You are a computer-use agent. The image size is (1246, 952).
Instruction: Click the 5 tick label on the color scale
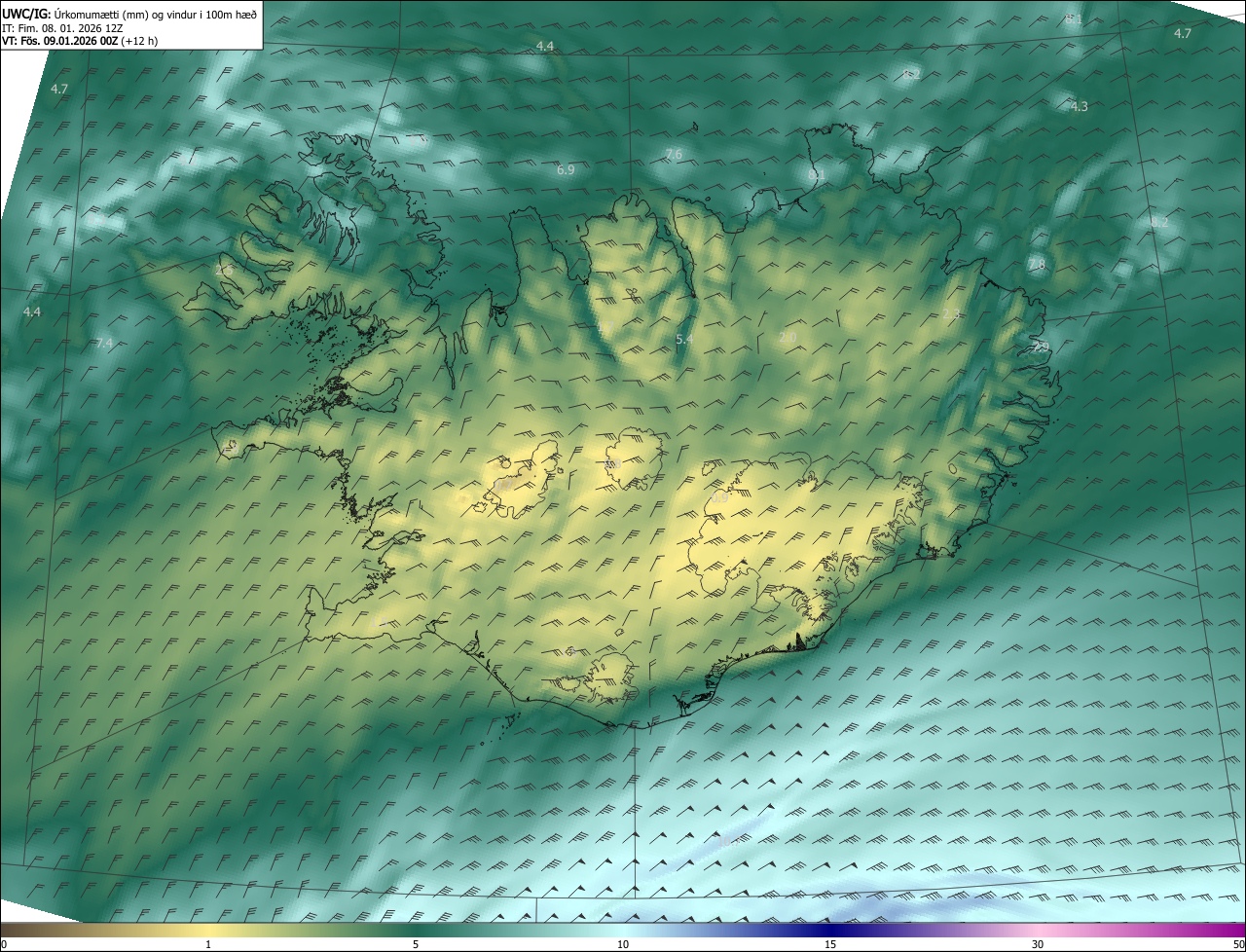point(416,945)
